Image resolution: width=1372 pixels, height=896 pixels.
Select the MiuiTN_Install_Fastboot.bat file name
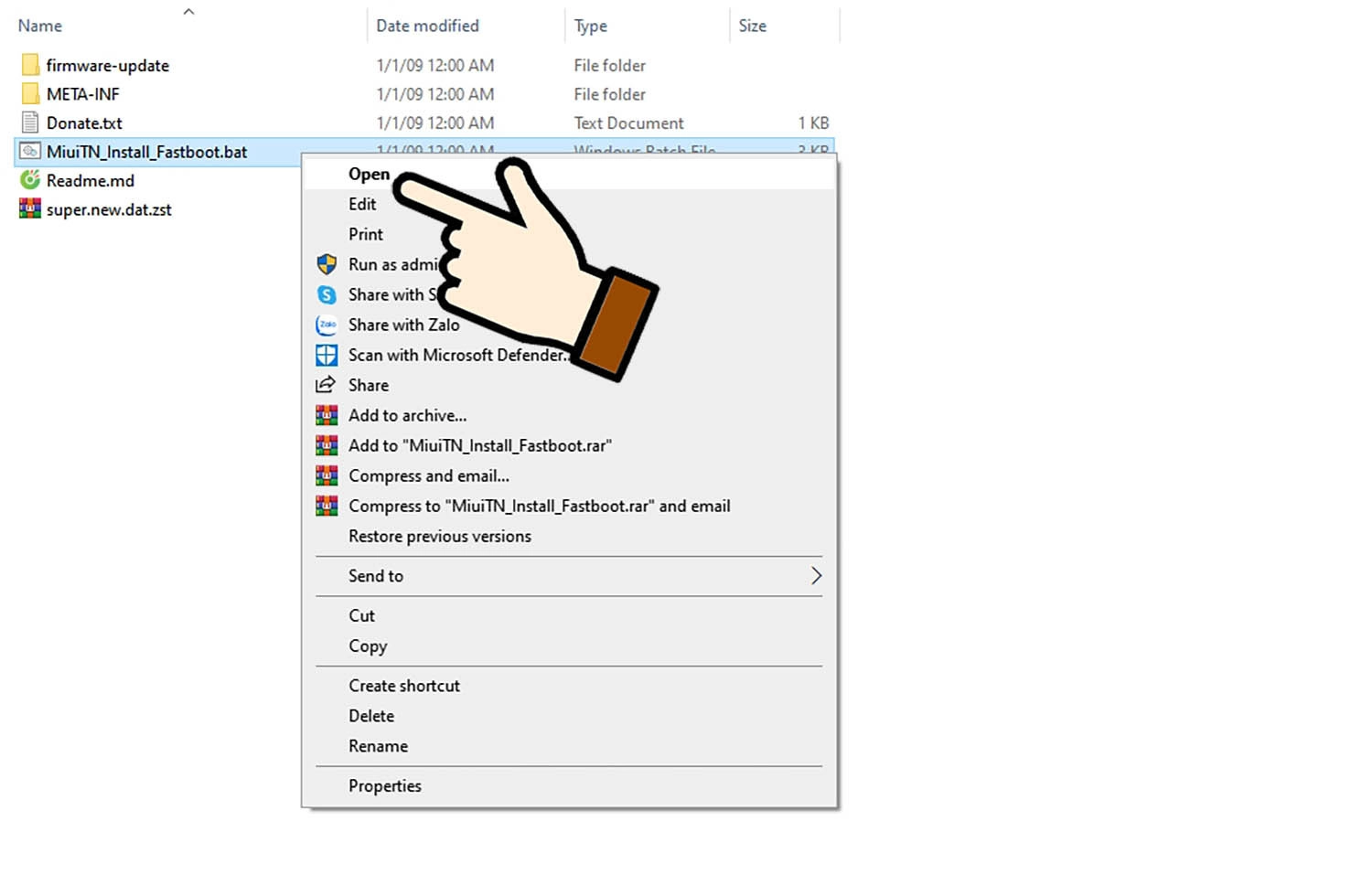point(146,152)
